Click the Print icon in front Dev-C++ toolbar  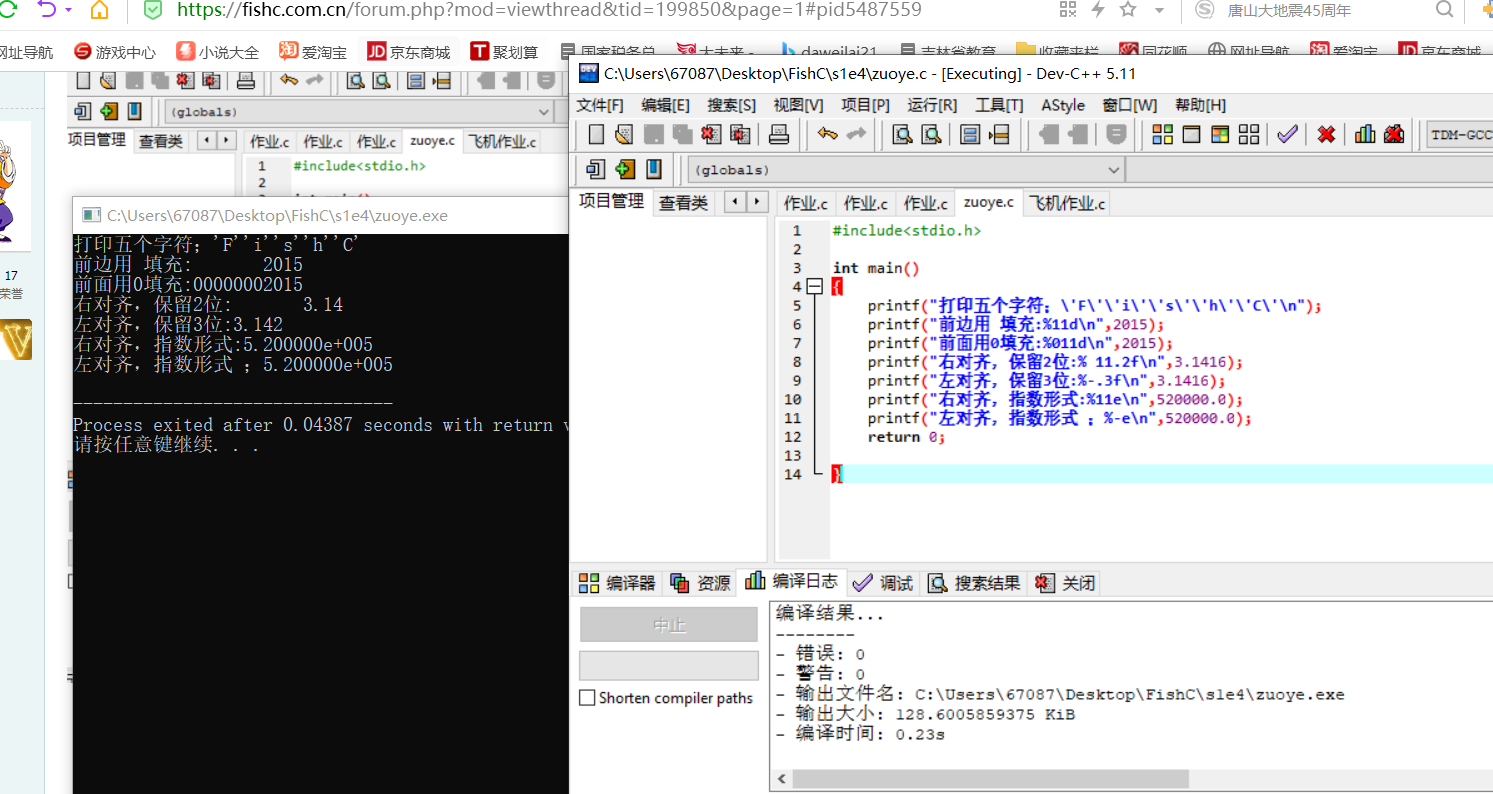pyautogui.click(x=780, y=134)
